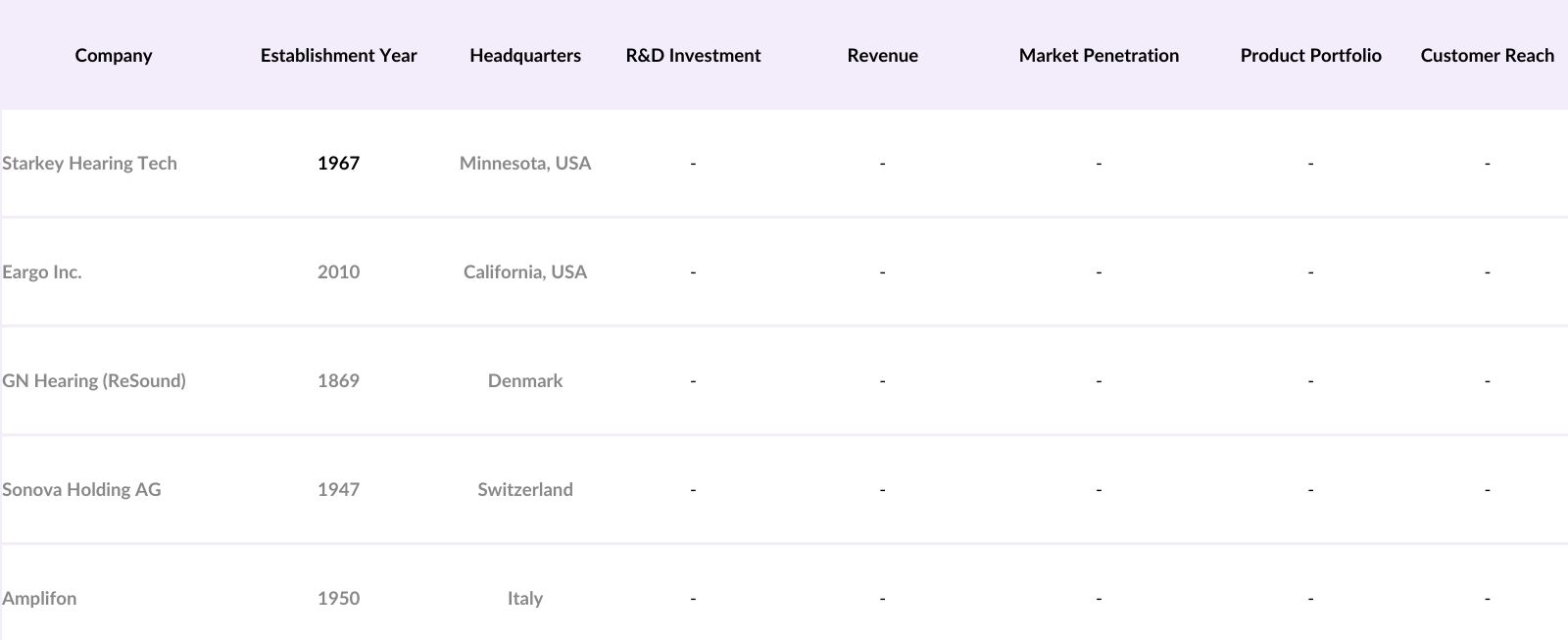Select the Revenue column header

click(883, 55)
